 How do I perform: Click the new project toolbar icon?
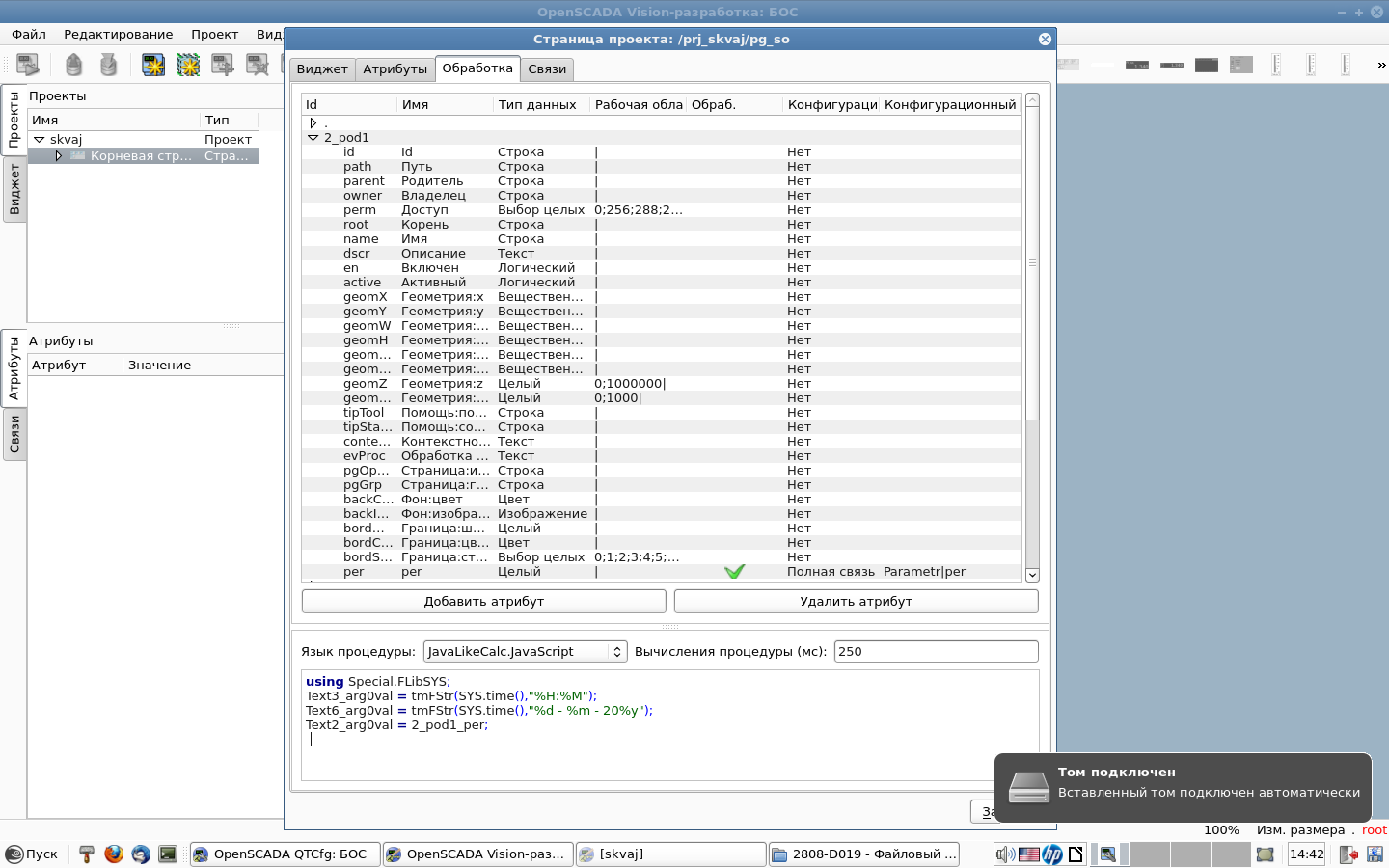coord(153,65)
